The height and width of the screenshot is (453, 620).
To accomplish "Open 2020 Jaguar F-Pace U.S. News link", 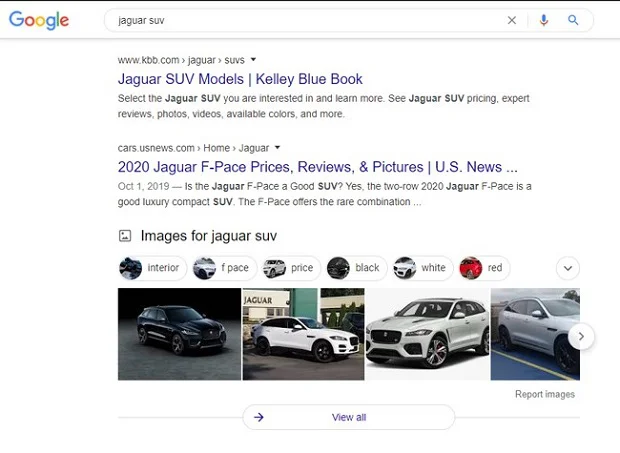I will click(x=318, y=167).
